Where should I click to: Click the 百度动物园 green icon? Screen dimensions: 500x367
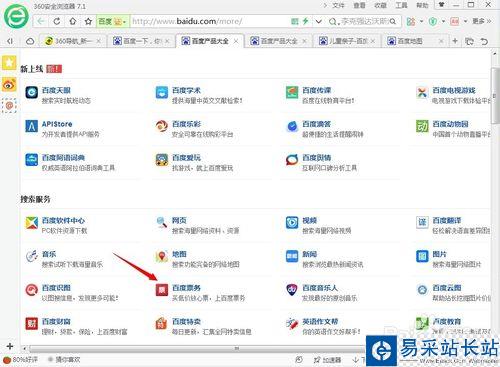(x=422, y=126)
